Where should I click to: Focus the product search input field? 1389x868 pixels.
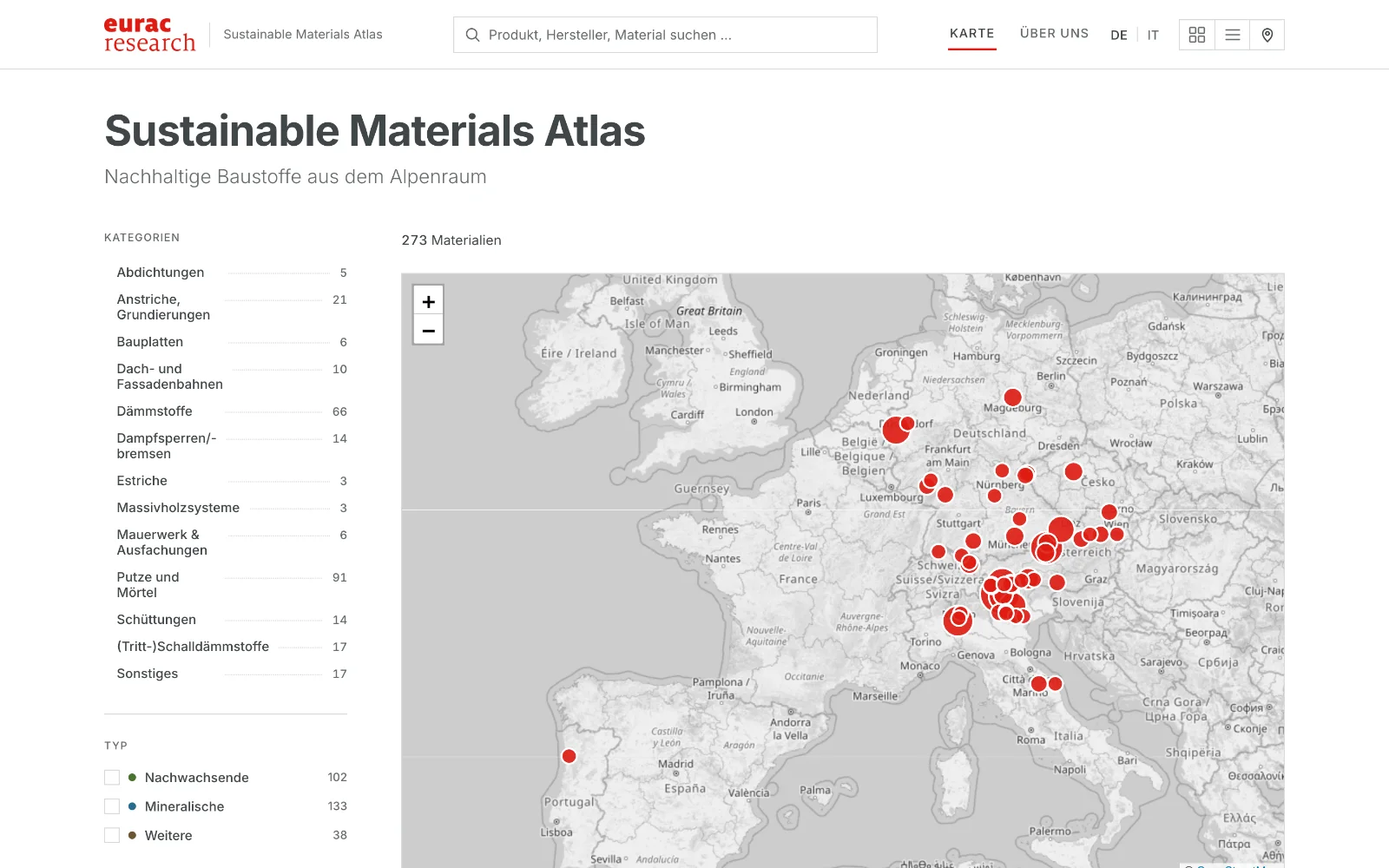[665, 35]
